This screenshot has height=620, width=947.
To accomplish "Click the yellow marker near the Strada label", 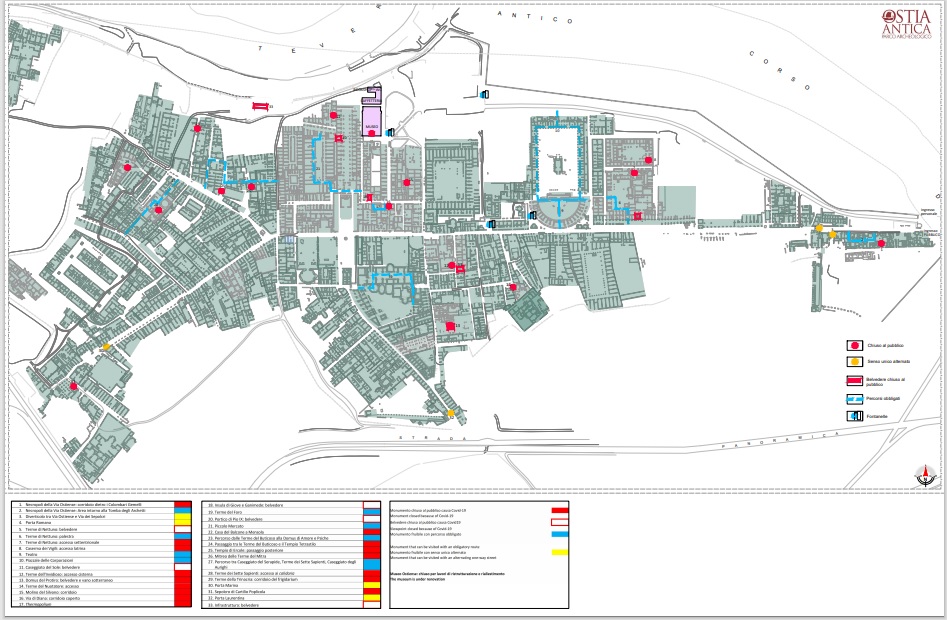I will pos(452,413).
